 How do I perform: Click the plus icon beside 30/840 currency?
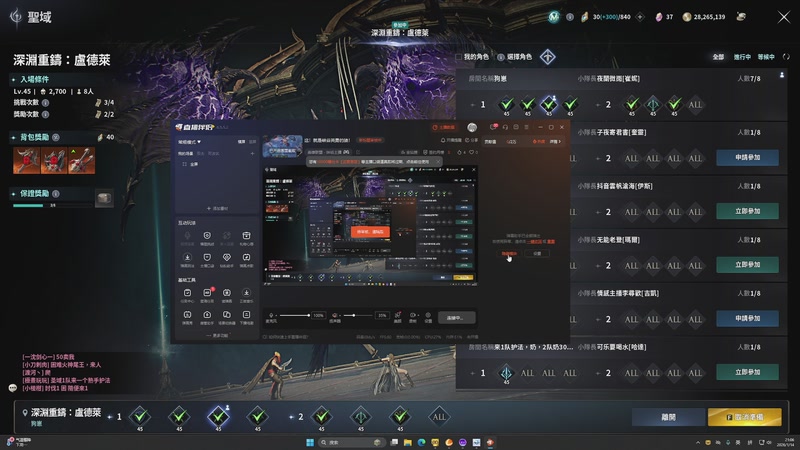point(640,17)
